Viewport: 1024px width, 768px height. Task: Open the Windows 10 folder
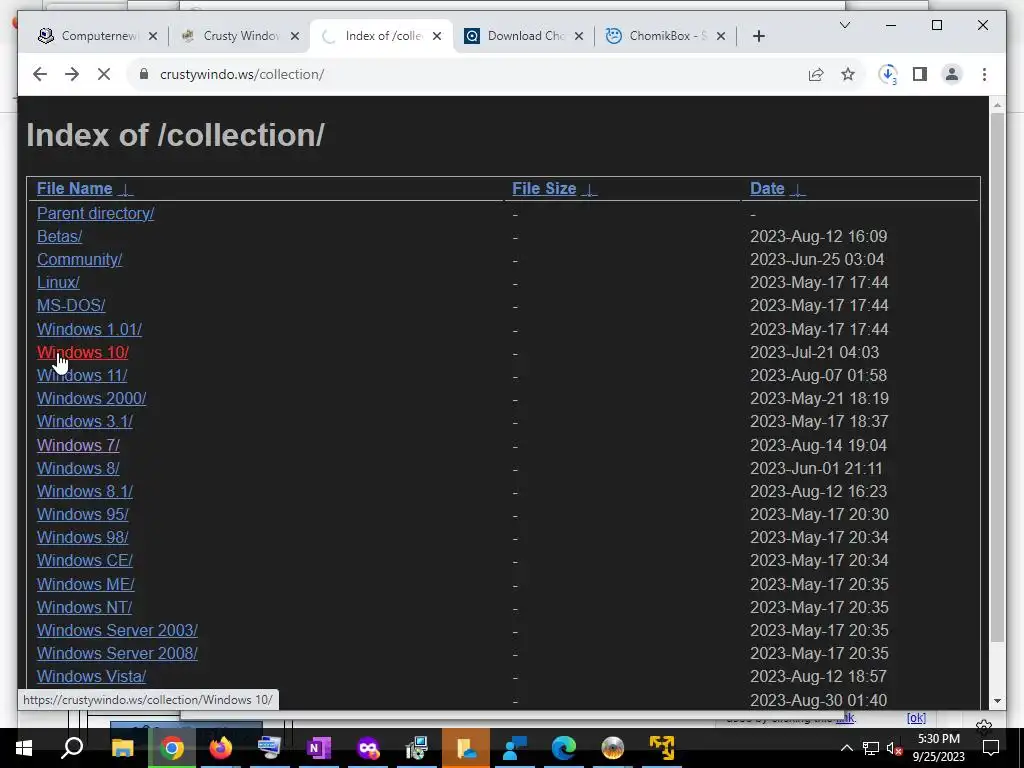coord(82,353)
